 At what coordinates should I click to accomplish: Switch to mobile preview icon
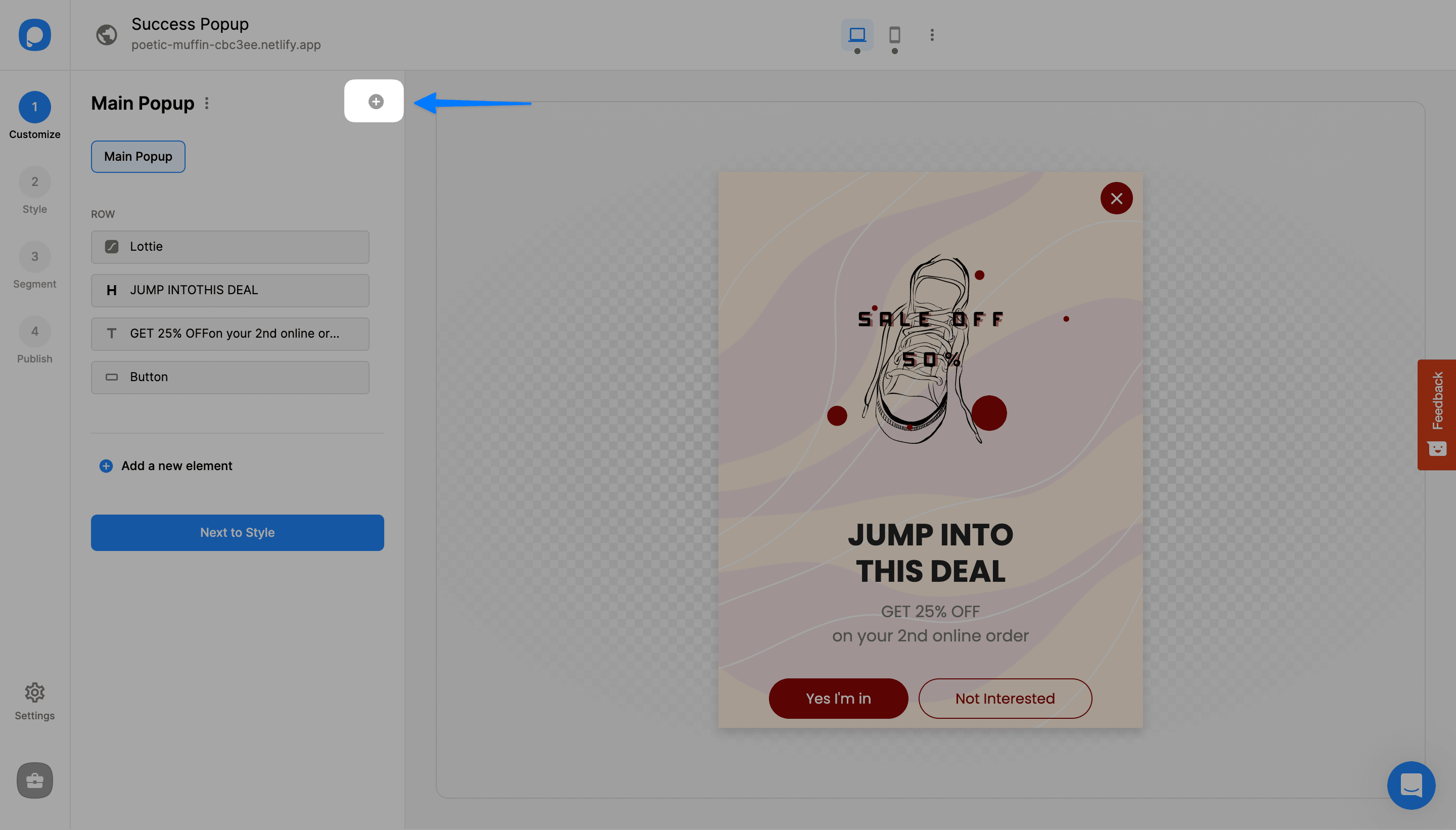894,35
